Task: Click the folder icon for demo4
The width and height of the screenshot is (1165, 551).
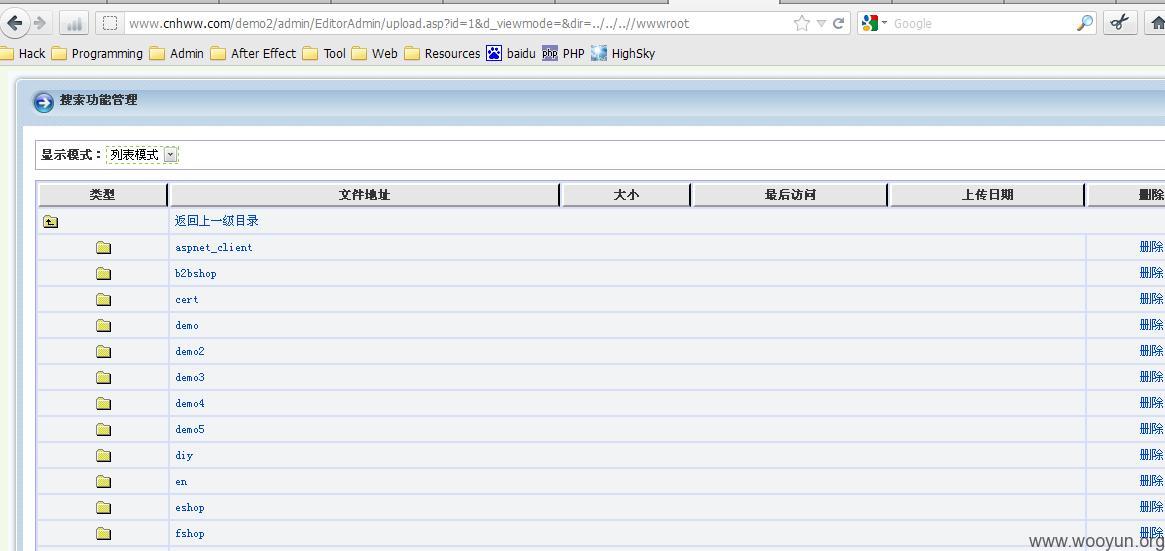Action: [103, 403]
